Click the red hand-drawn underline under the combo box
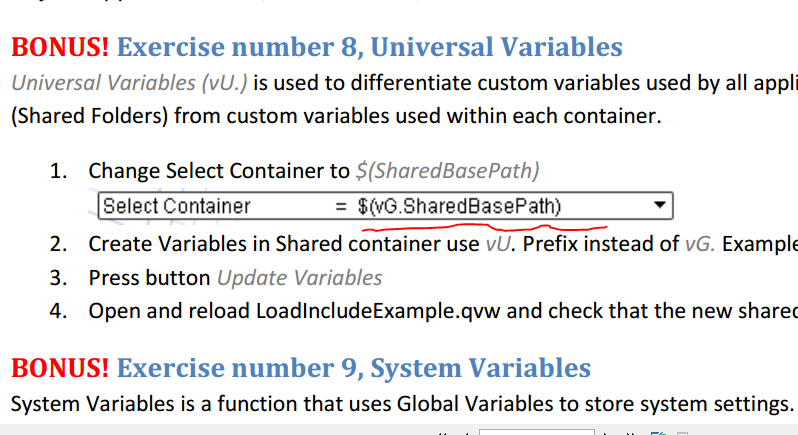Viewport: 798px width, 435px height. 484,227
